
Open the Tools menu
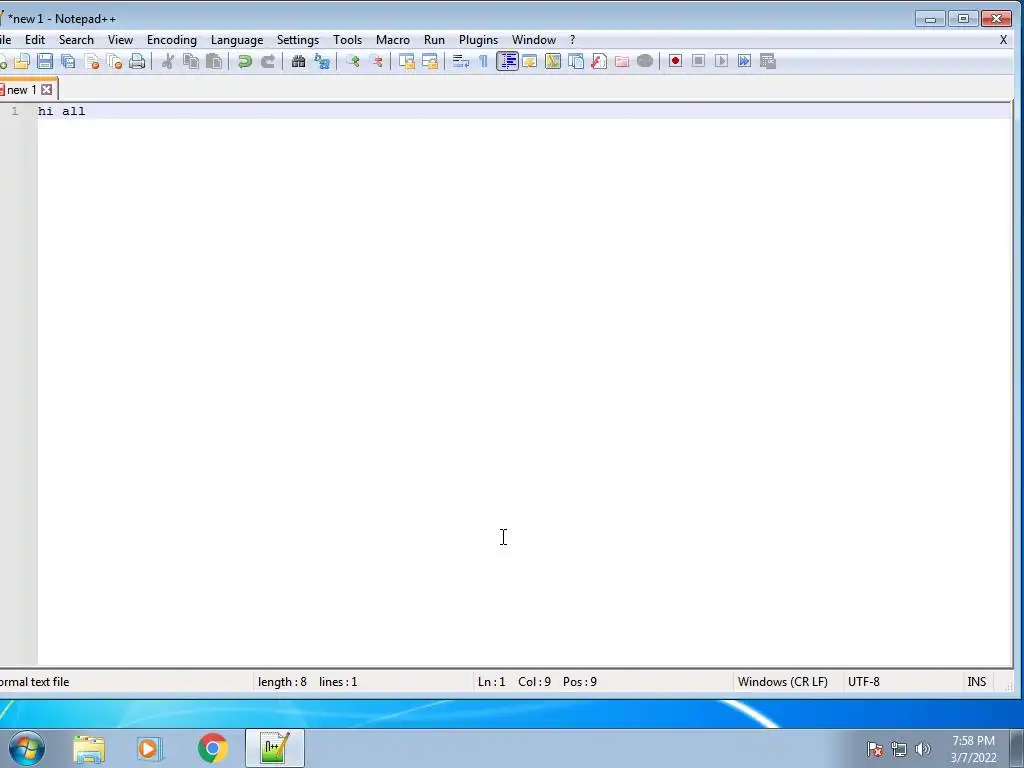click(347, 40)
